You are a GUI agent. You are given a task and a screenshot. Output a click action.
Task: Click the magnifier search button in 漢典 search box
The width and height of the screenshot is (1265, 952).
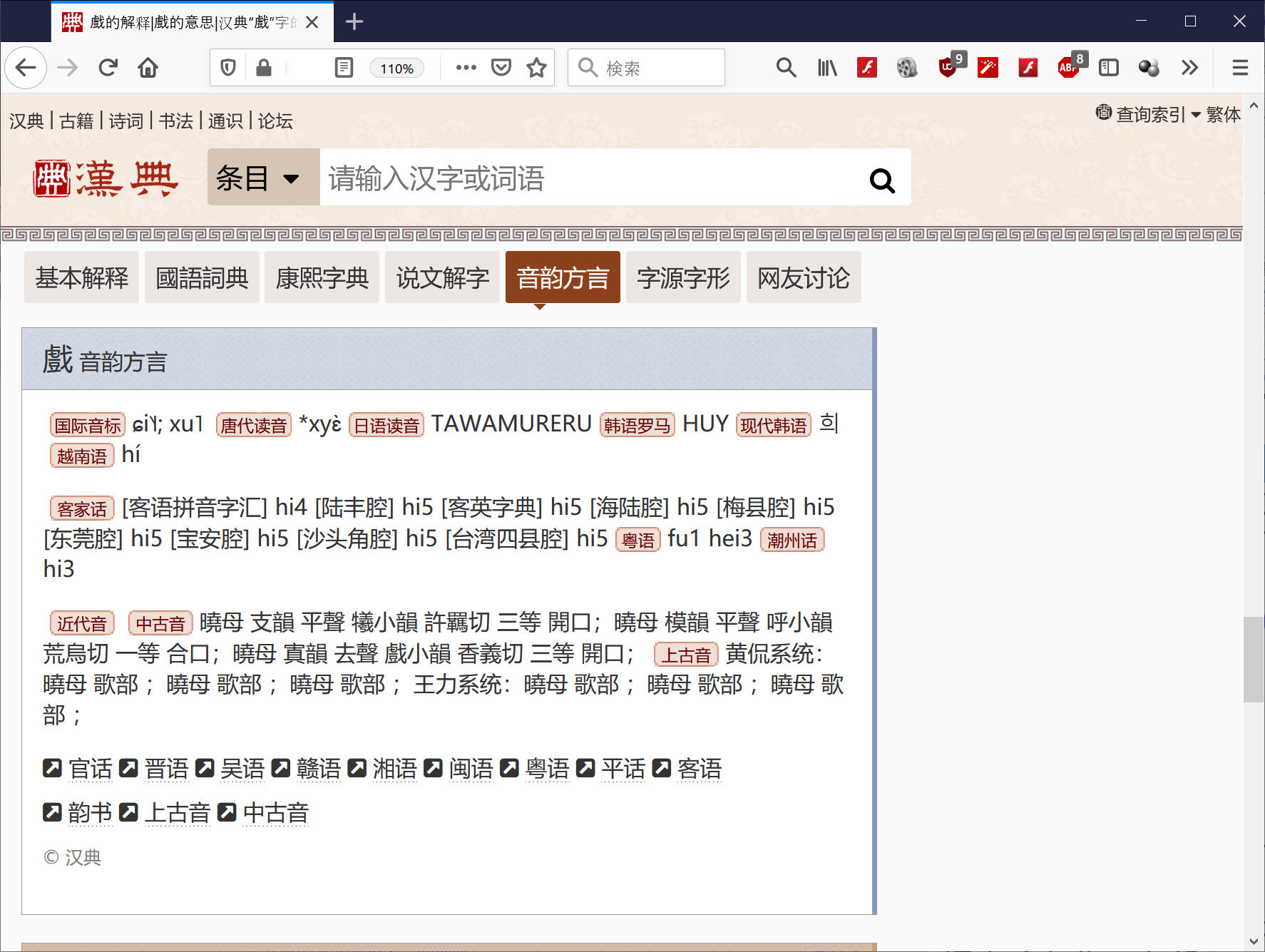tap(881, 180)
